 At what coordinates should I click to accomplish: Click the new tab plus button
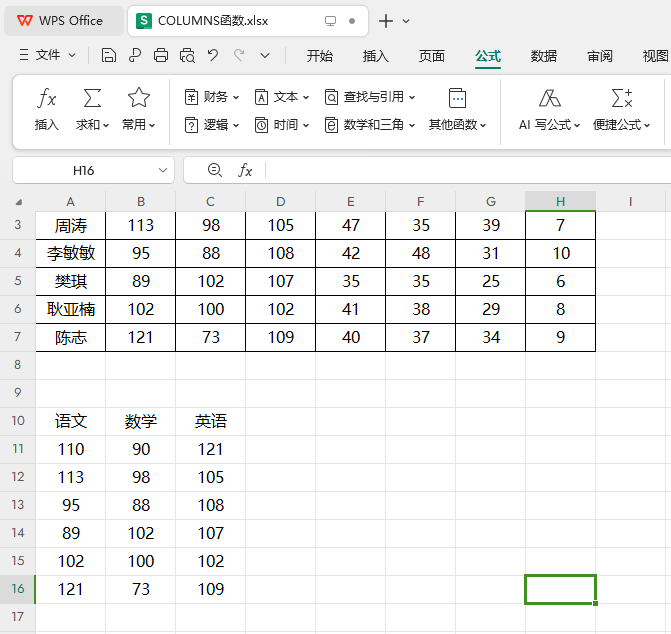coord(386,21)
